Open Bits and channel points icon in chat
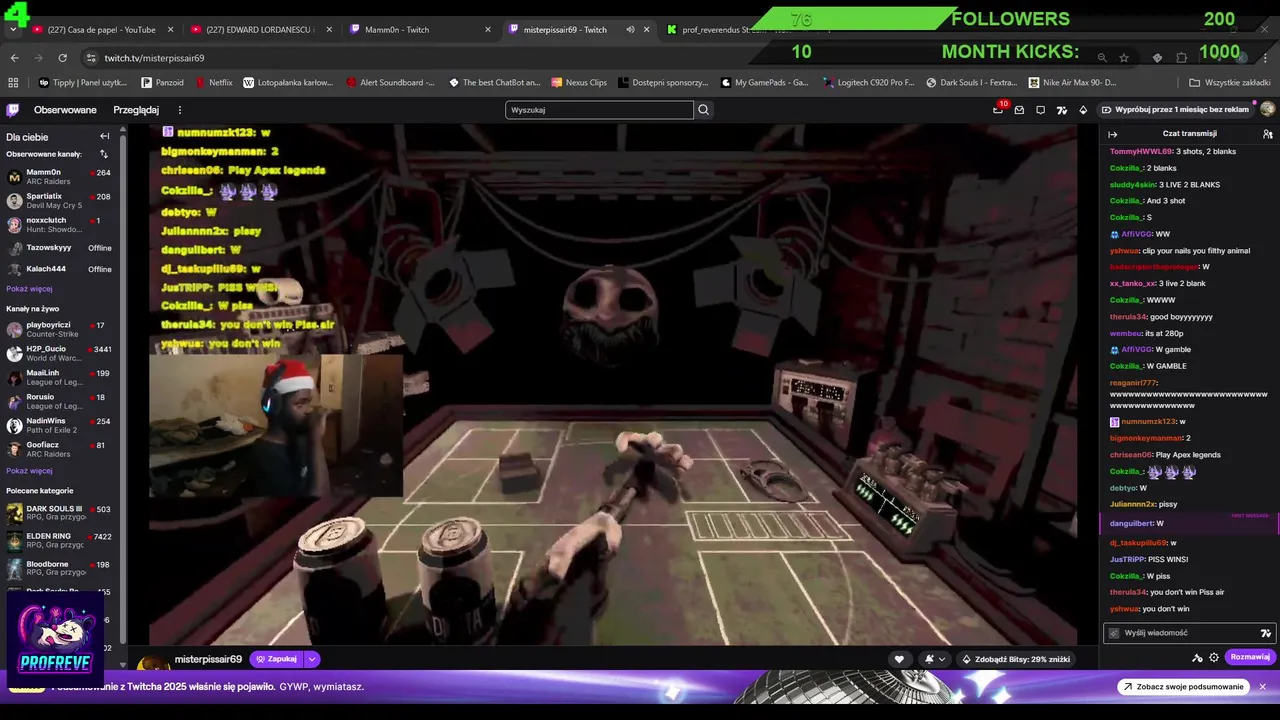This screenshot has height=720, width=1280. (1197, 657)
